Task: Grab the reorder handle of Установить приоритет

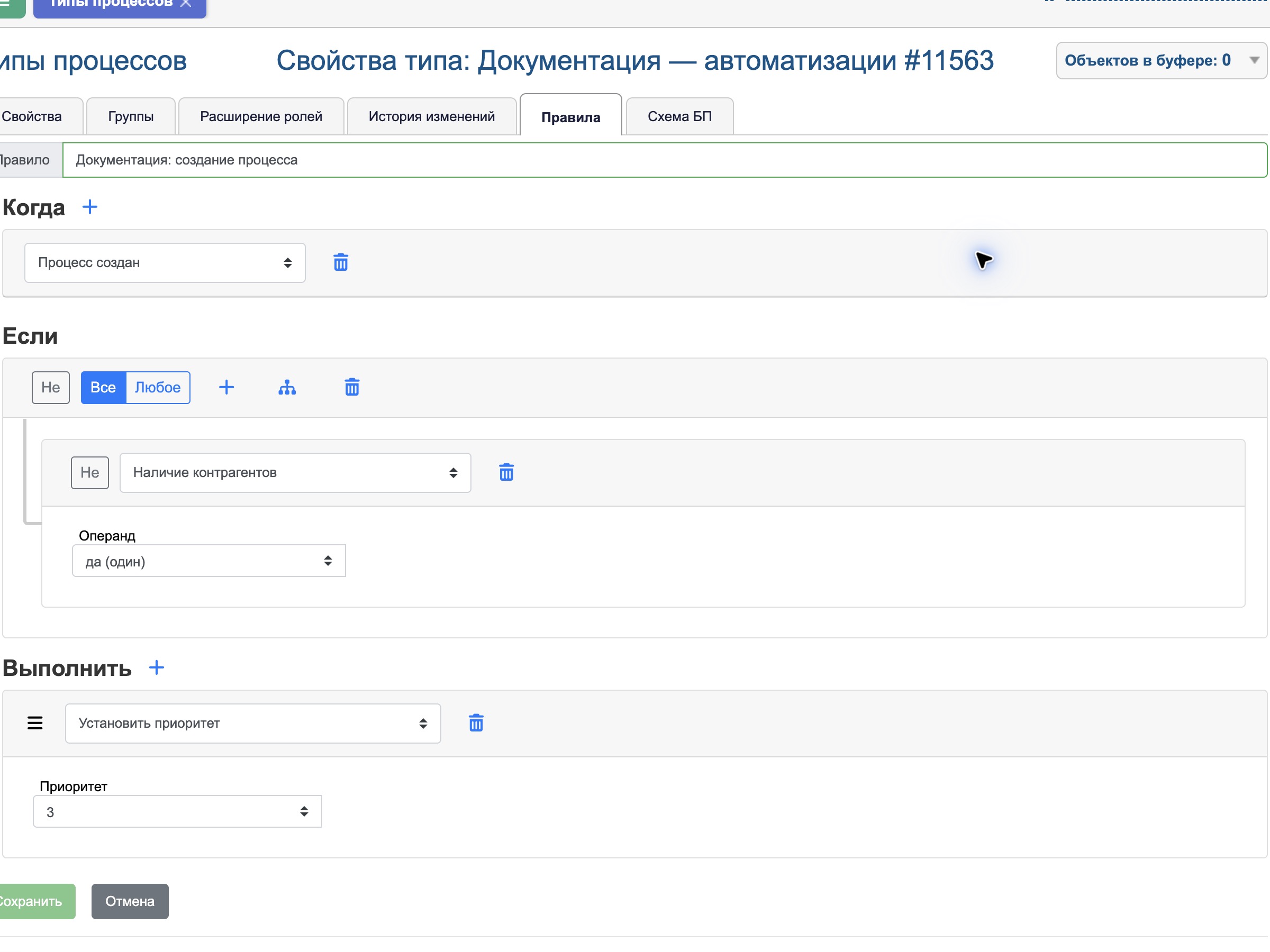Action: tap(35, 723)
